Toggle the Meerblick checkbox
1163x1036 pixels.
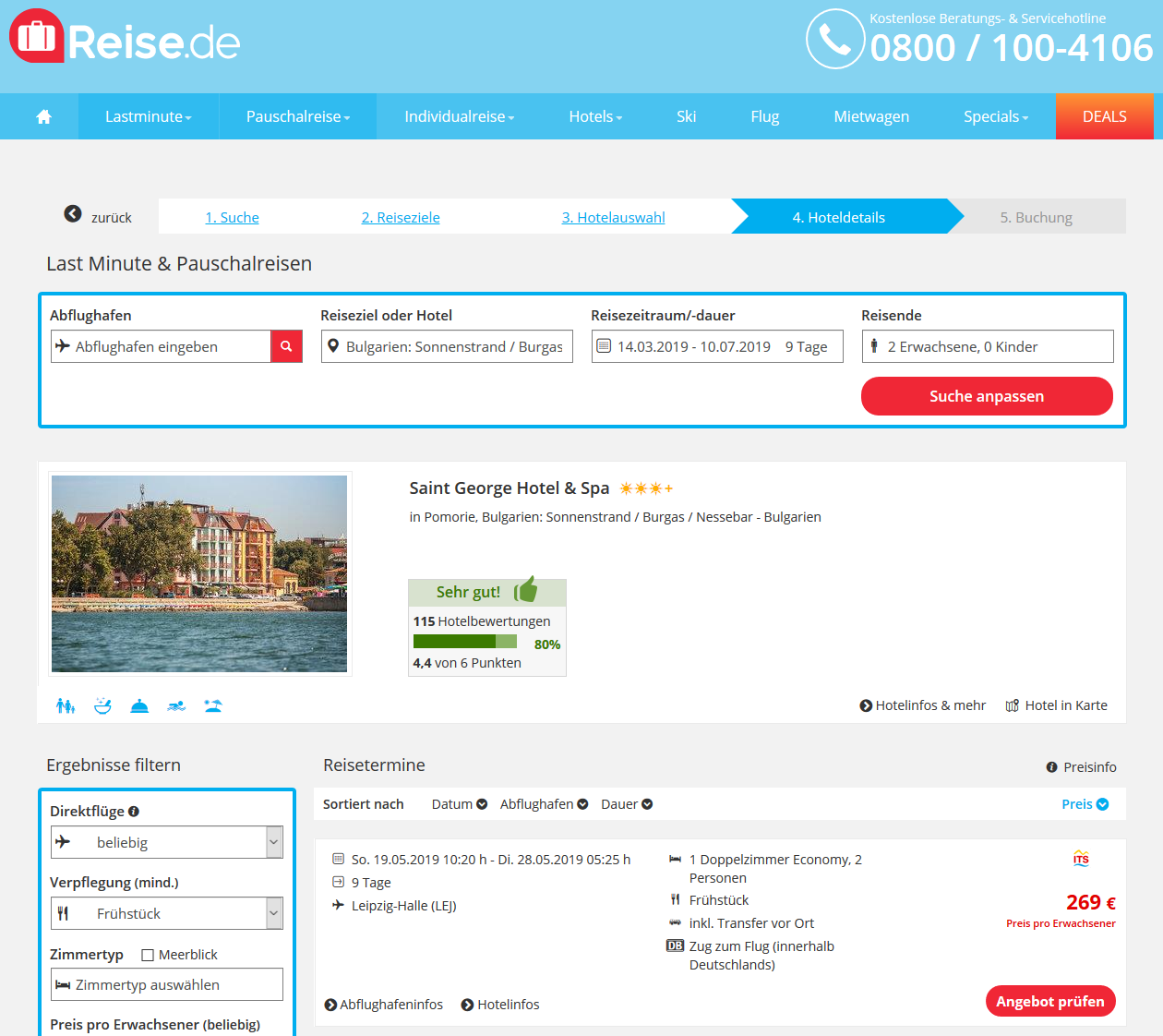click(x=148, y=955)
